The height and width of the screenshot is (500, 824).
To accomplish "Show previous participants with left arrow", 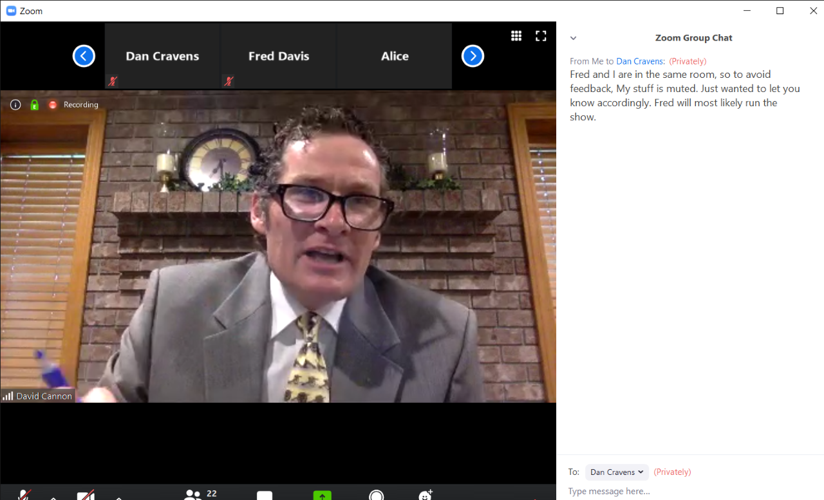I will (84, 56).
